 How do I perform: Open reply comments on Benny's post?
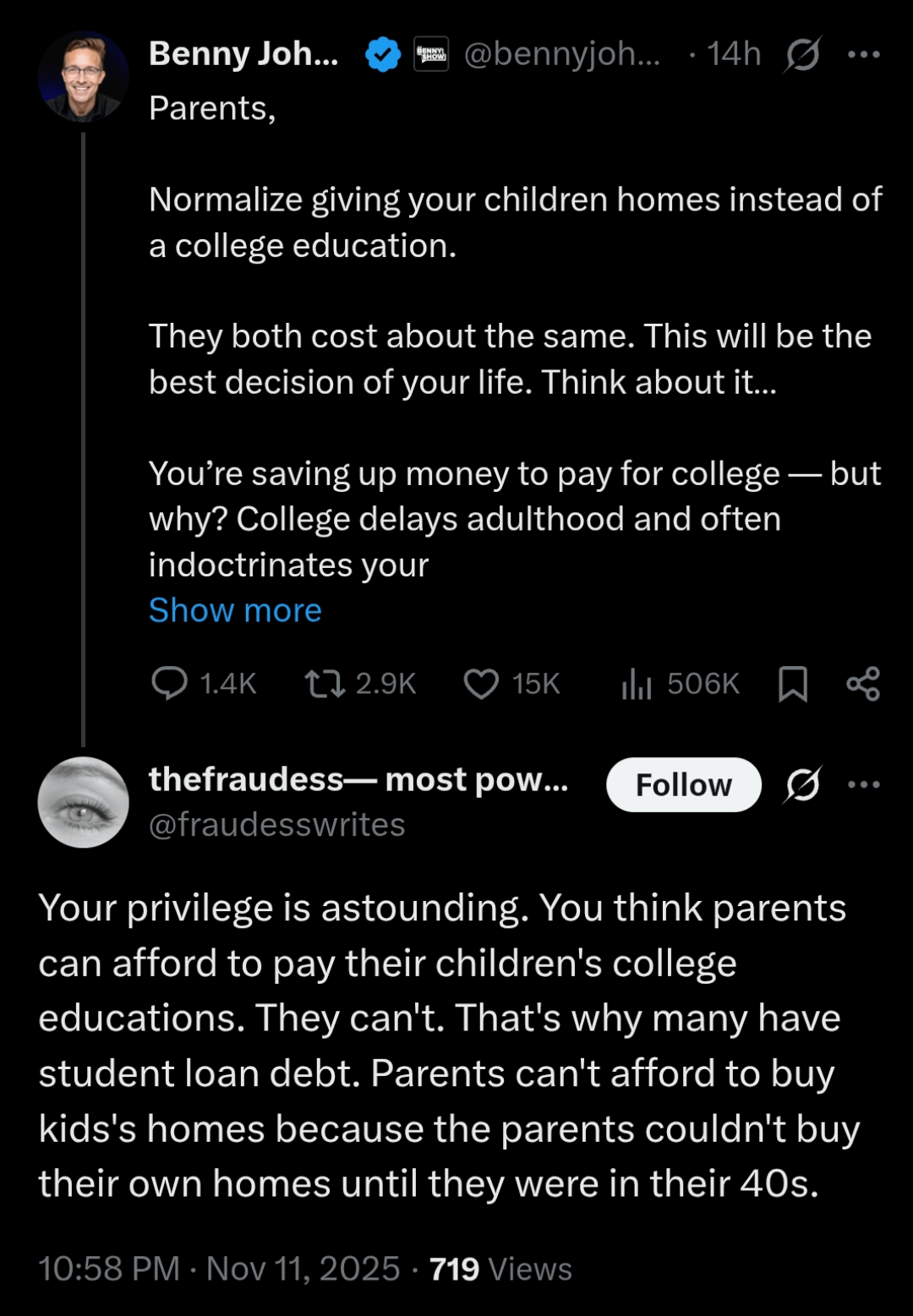(170, 684)
